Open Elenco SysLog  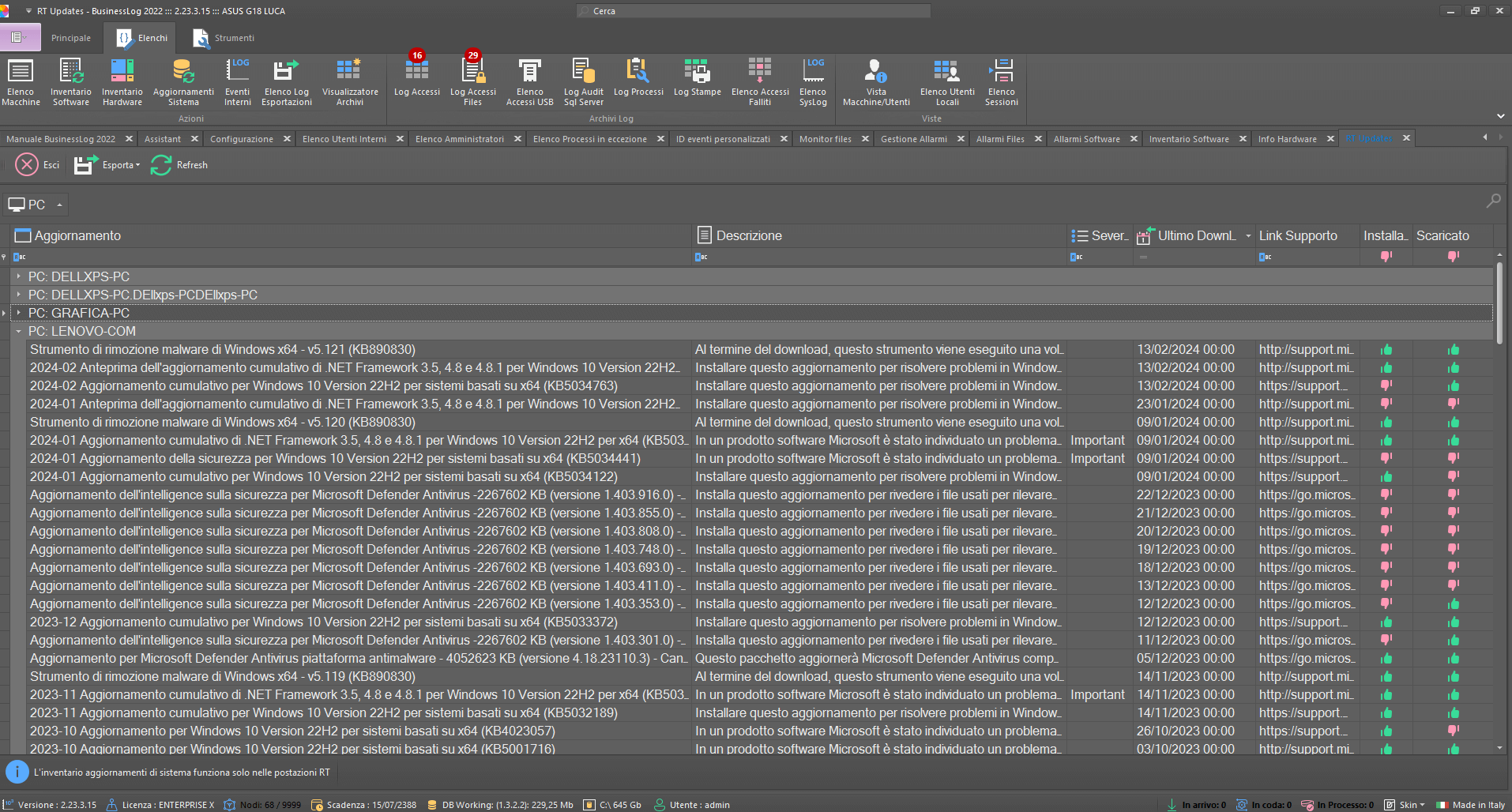point(813,82)
